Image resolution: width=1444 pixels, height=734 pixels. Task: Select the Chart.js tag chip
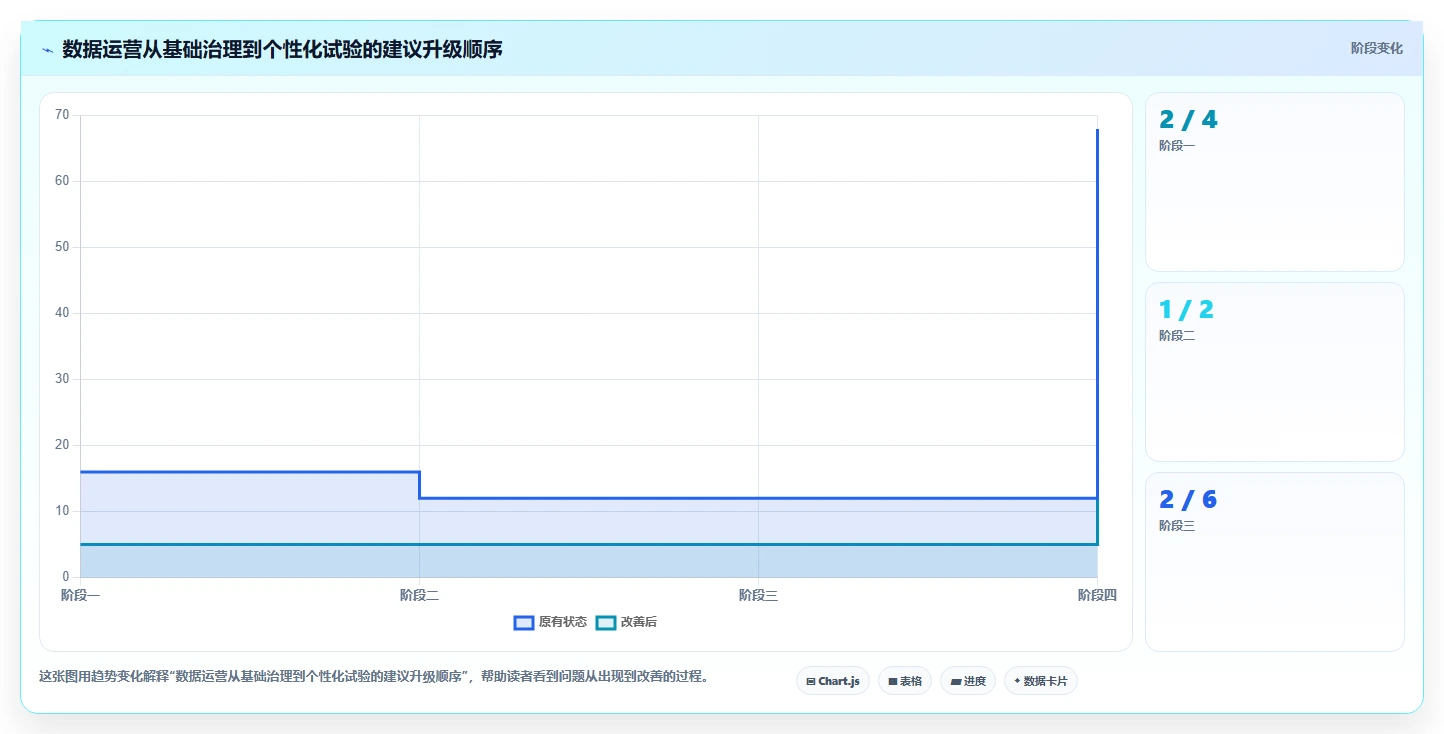pos(833,681)
